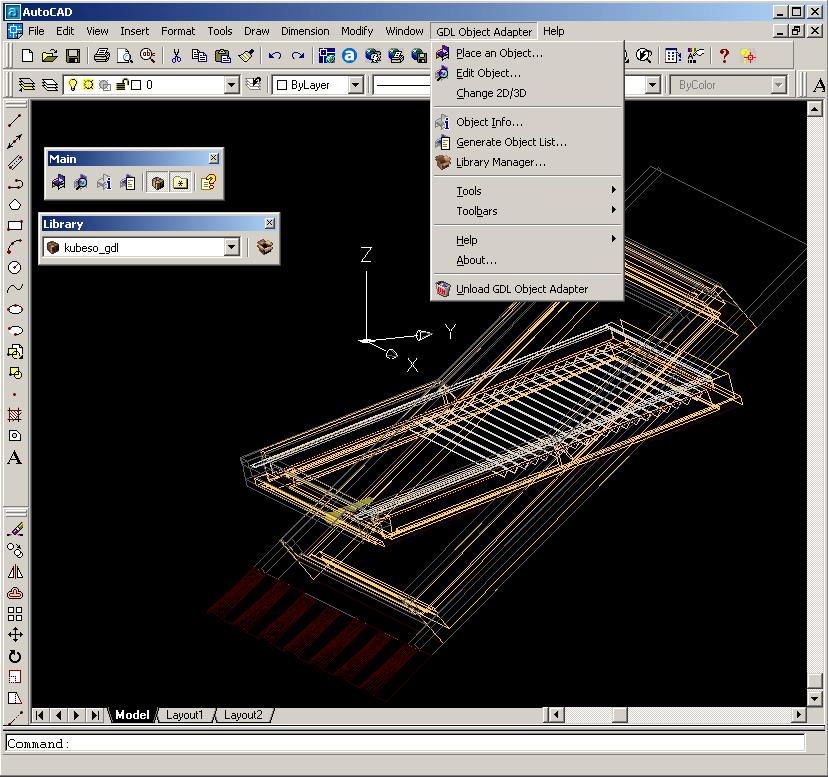Image resolution: width=828 pixels, height=777 pixels.
Task: Open the kubeso_gdl library dropdown
Action: click(x=231, y=247)
